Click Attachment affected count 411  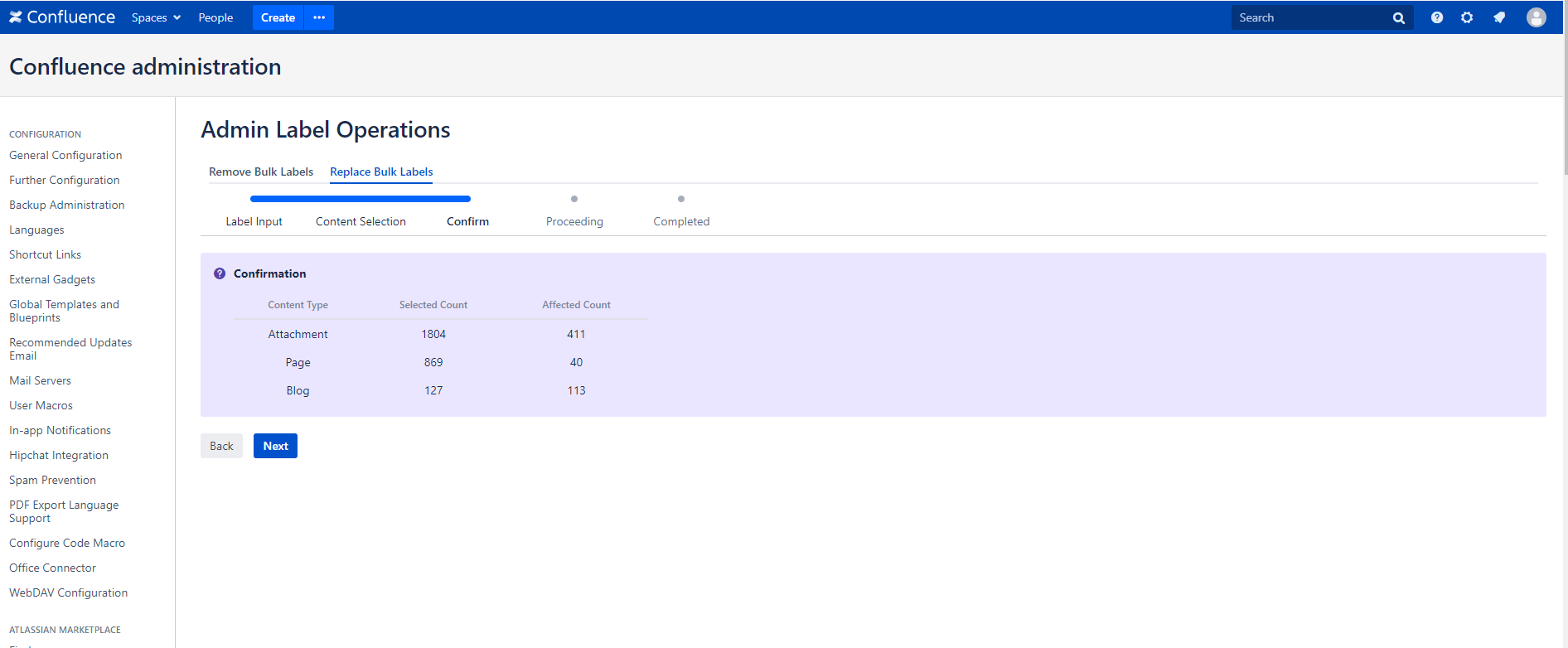(x=576, y=334)
